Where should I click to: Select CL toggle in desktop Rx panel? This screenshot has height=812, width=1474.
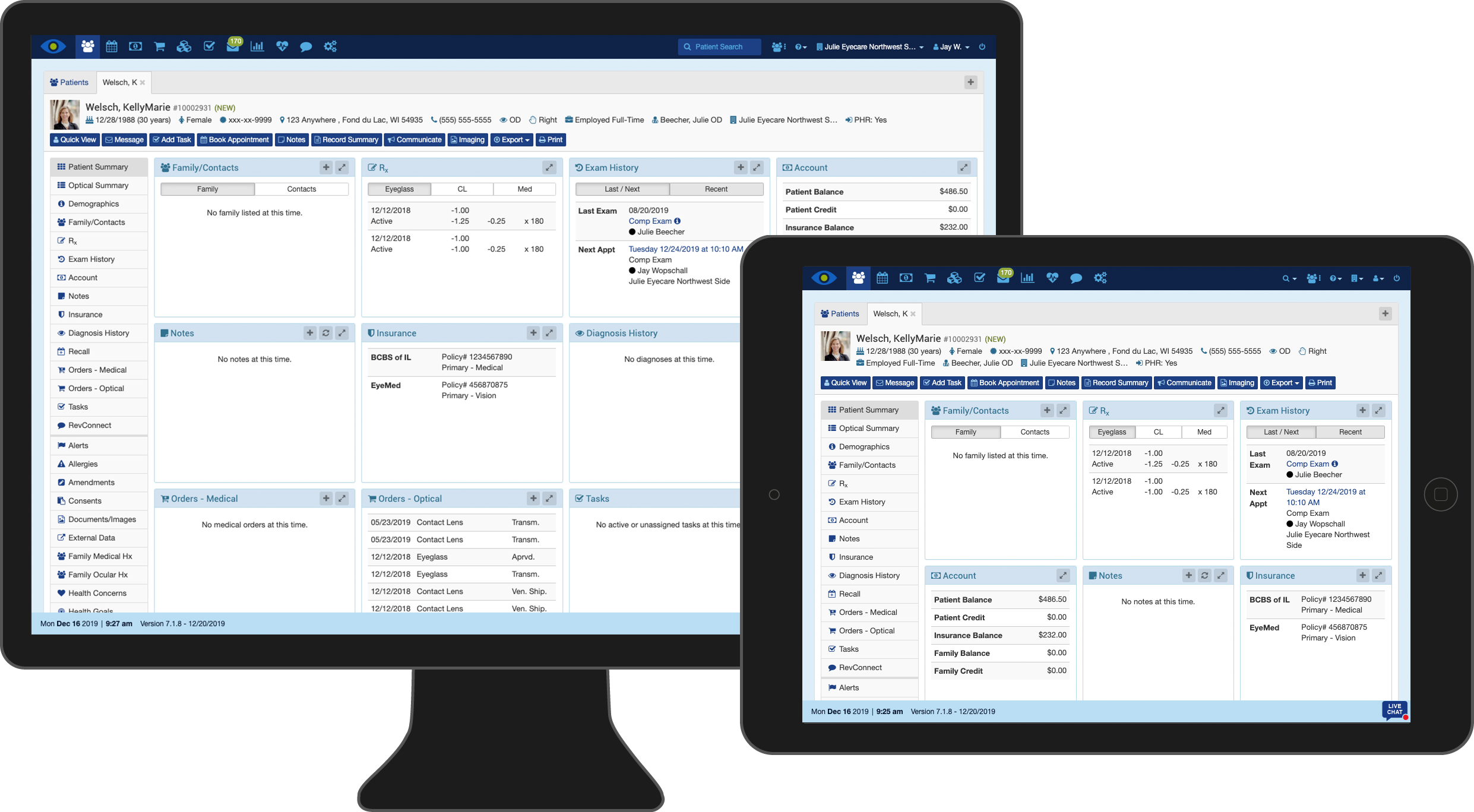point(462,189)
